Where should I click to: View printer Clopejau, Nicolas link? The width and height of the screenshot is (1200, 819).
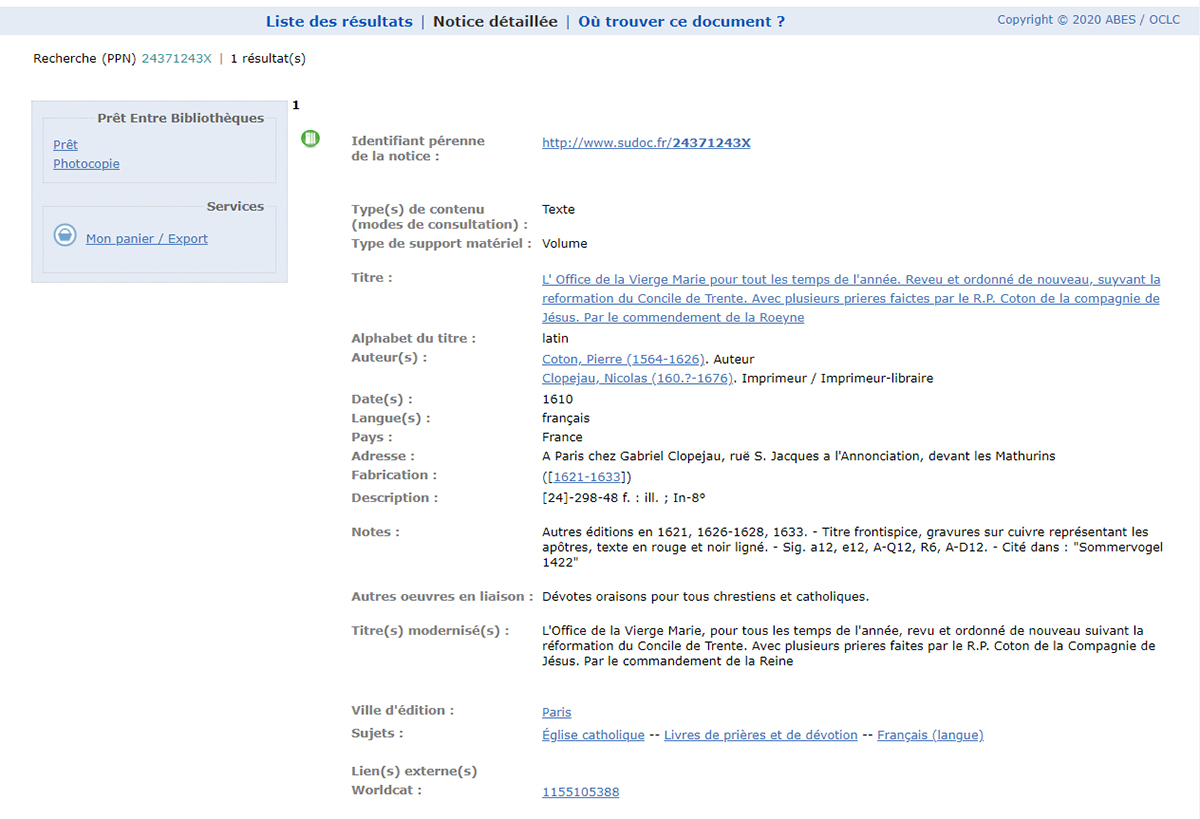point(638,378)
